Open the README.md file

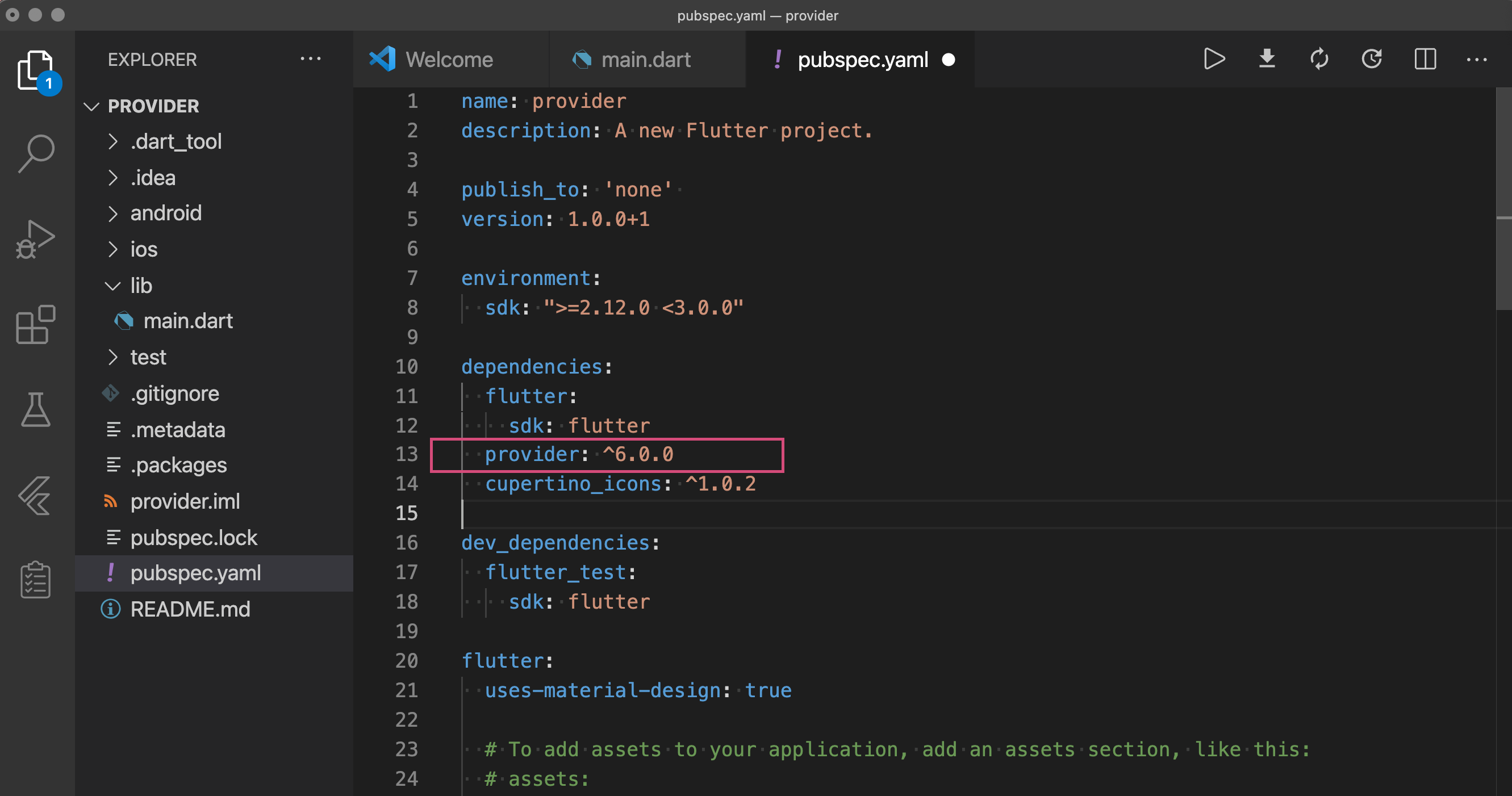[x=214, y=609]
